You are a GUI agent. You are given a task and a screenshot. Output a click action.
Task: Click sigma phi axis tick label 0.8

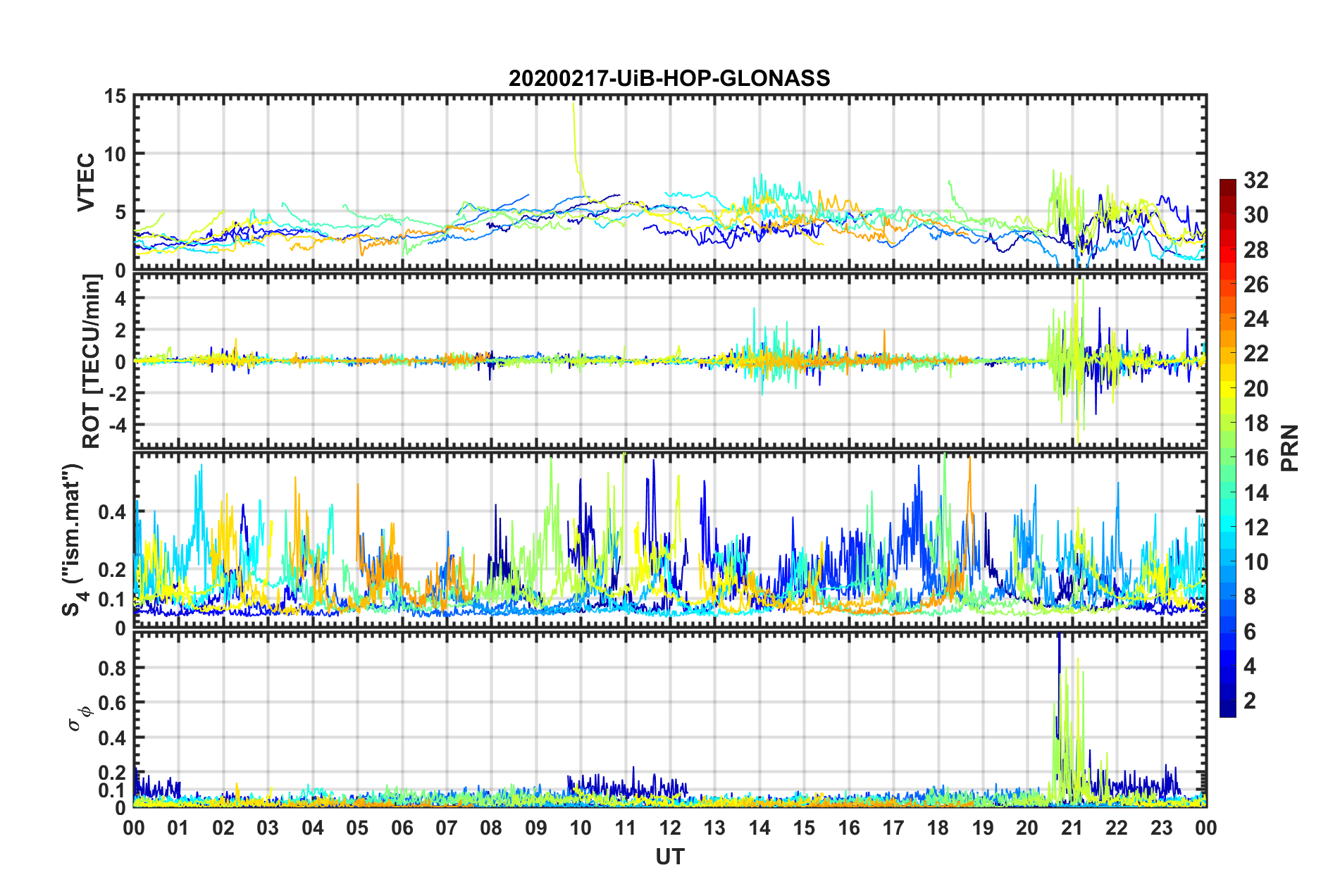pos(113,668)
